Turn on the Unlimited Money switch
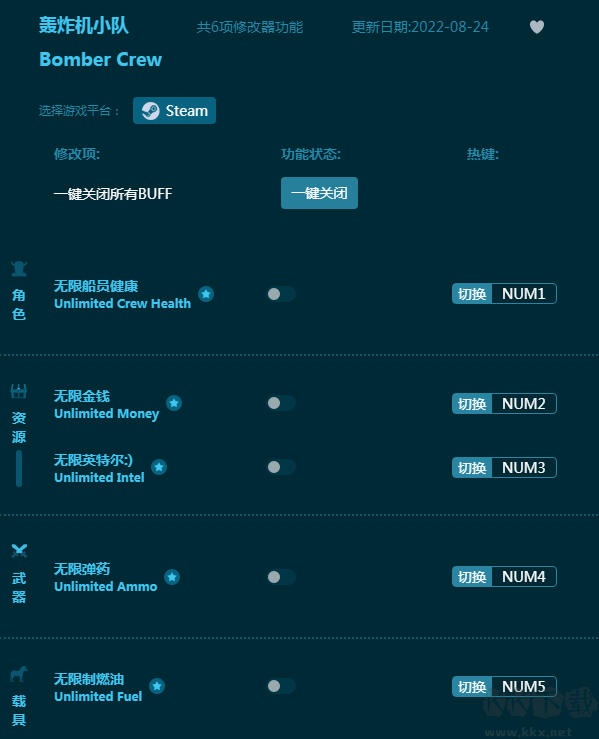 pyautogui.click(x=281, y=403)
